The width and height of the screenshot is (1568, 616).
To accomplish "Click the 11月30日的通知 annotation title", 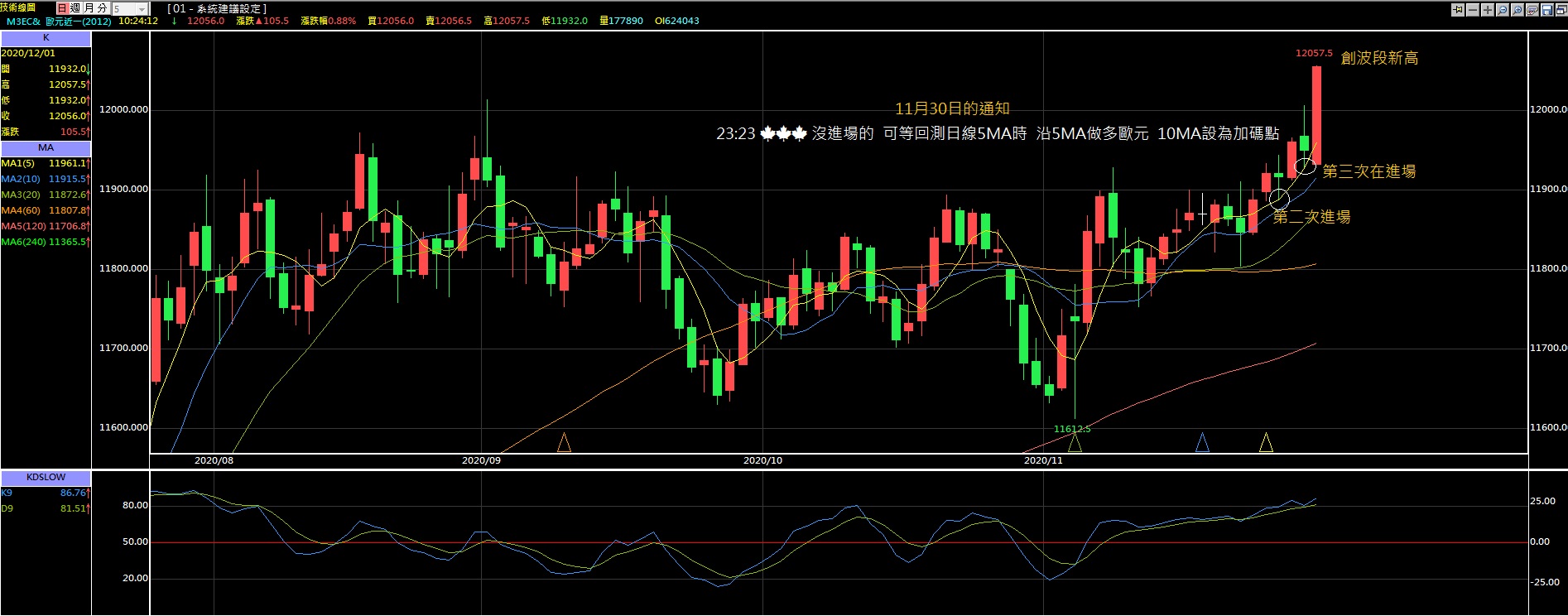I will [952, 108].
